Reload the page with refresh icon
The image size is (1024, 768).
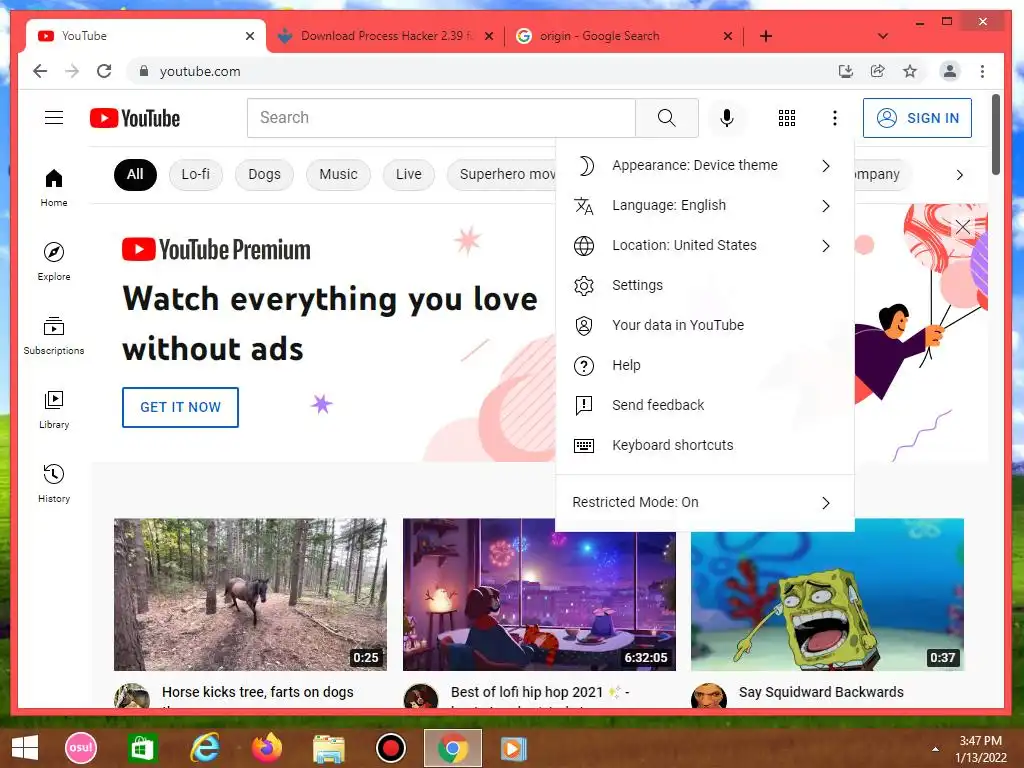[x=104, y=71]
